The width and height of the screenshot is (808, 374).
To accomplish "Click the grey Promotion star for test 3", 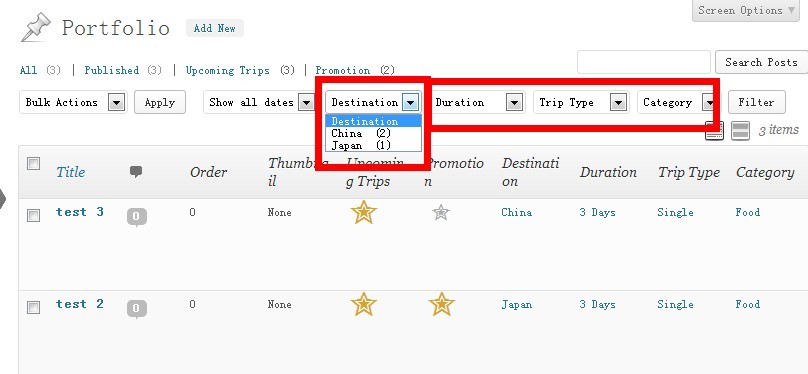I will tap(441, 212).
